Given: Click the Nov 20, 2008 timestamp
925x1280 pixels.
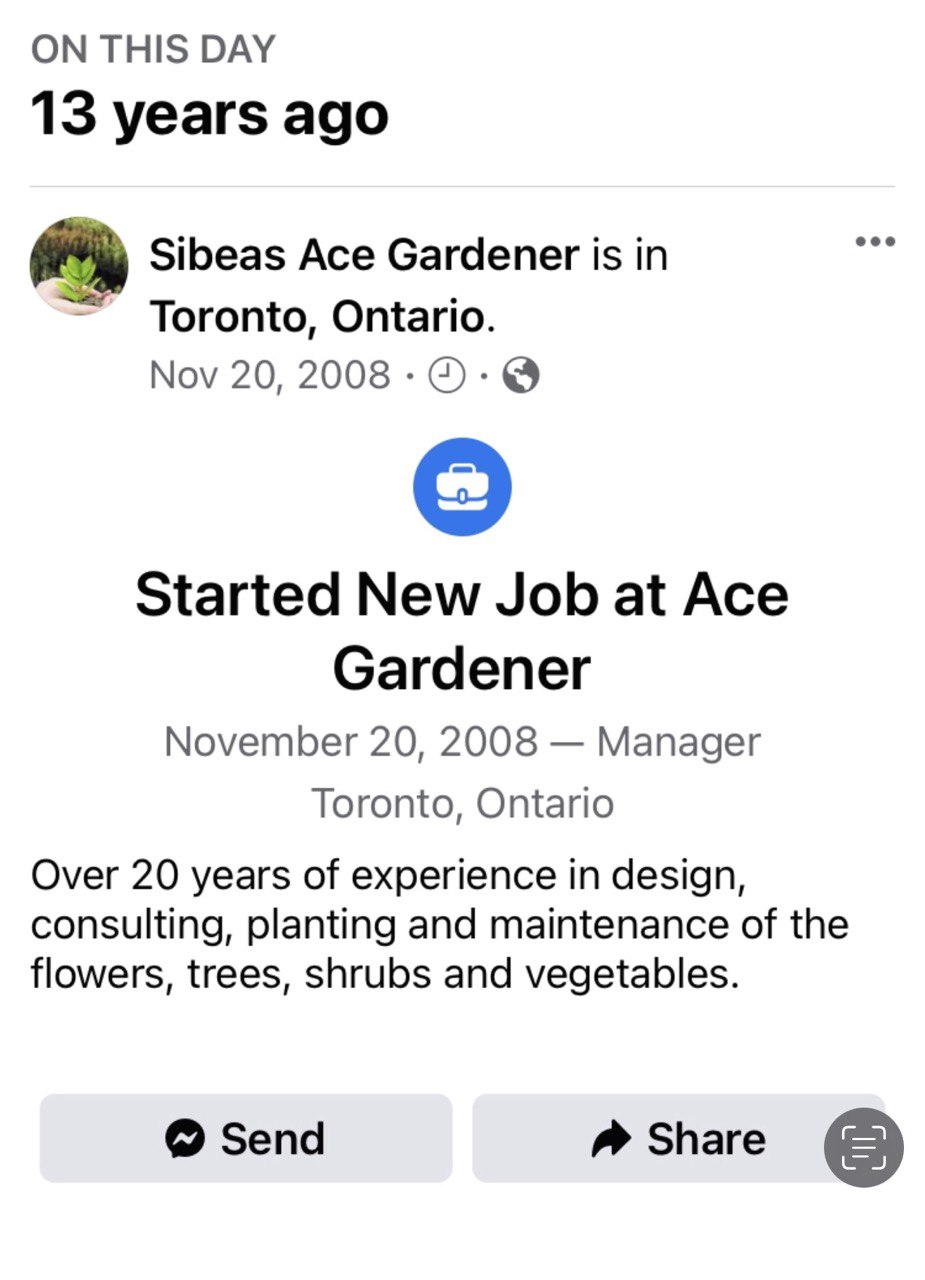Looking at the screenshot, I should [x=270, y=376].
